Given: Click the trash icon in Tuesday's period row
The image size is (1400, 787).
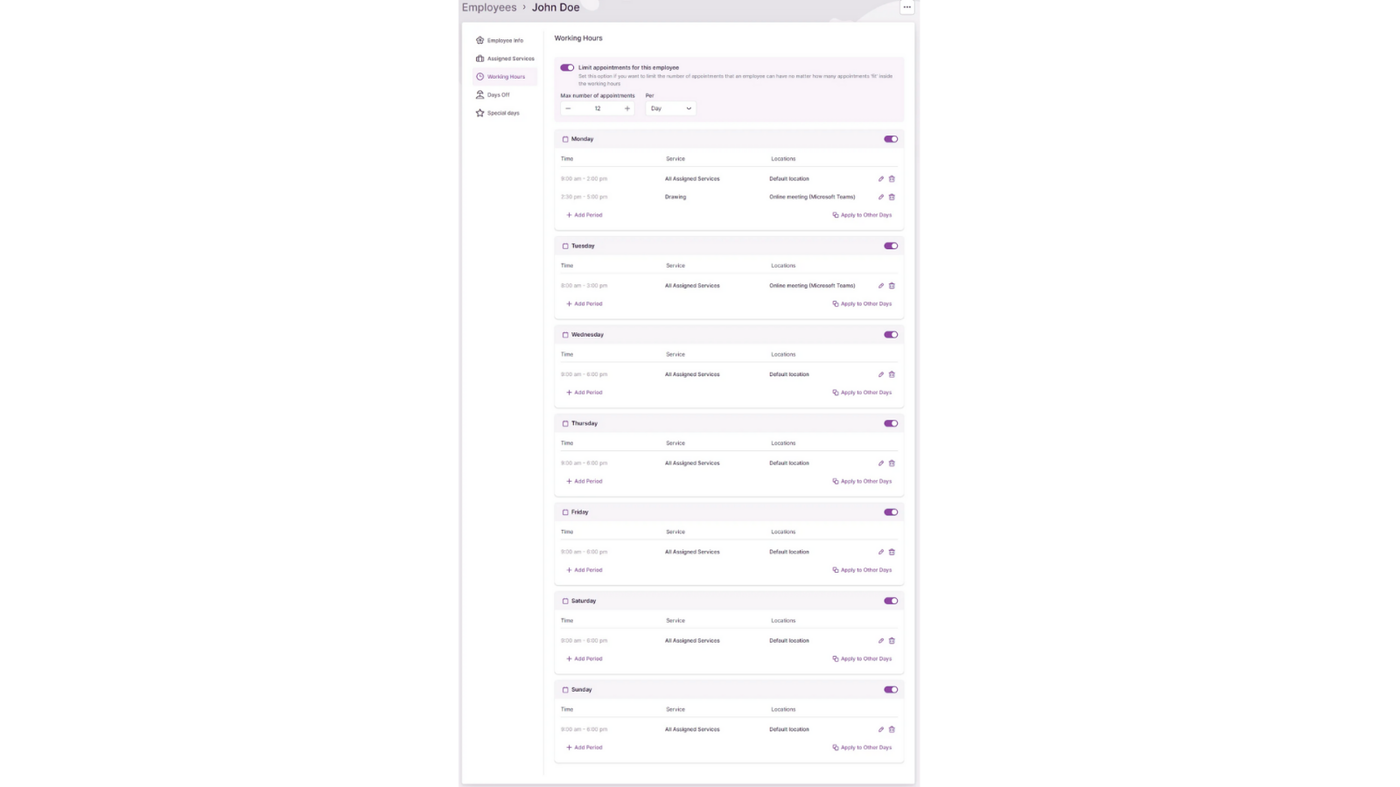Looking at the screenshot, I should [892, 286].
